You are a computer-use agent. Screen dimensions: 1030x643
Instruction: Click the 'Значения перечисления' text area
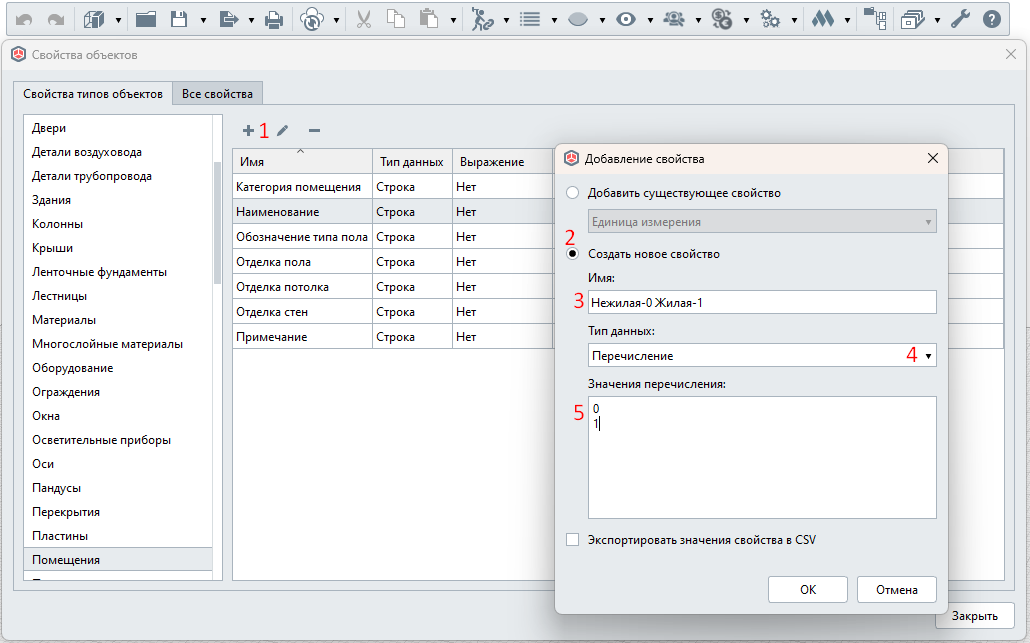762,457
